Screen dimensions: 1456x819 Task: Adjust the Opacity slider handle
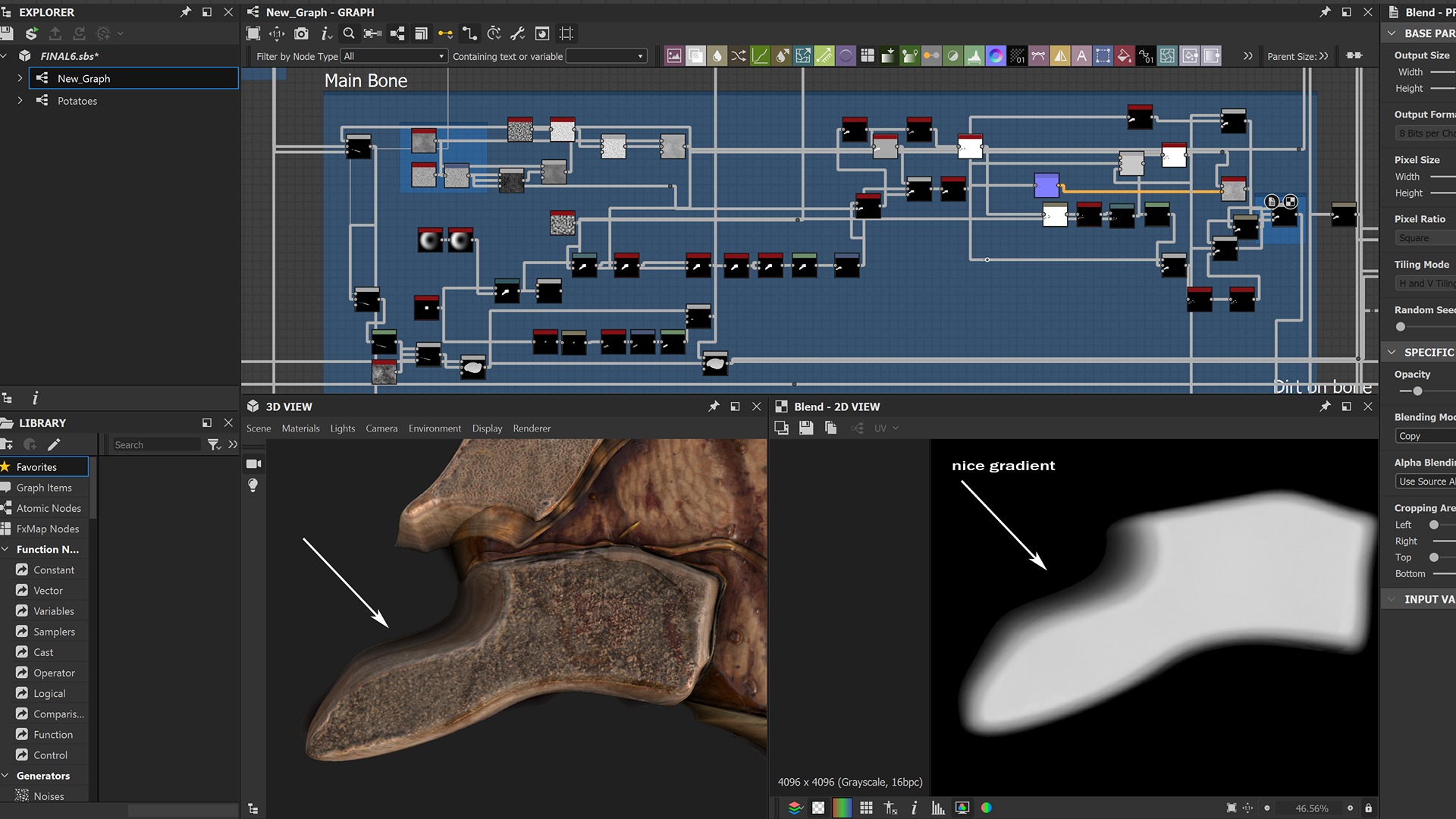pyautogui.click(x=1417, y=391)
